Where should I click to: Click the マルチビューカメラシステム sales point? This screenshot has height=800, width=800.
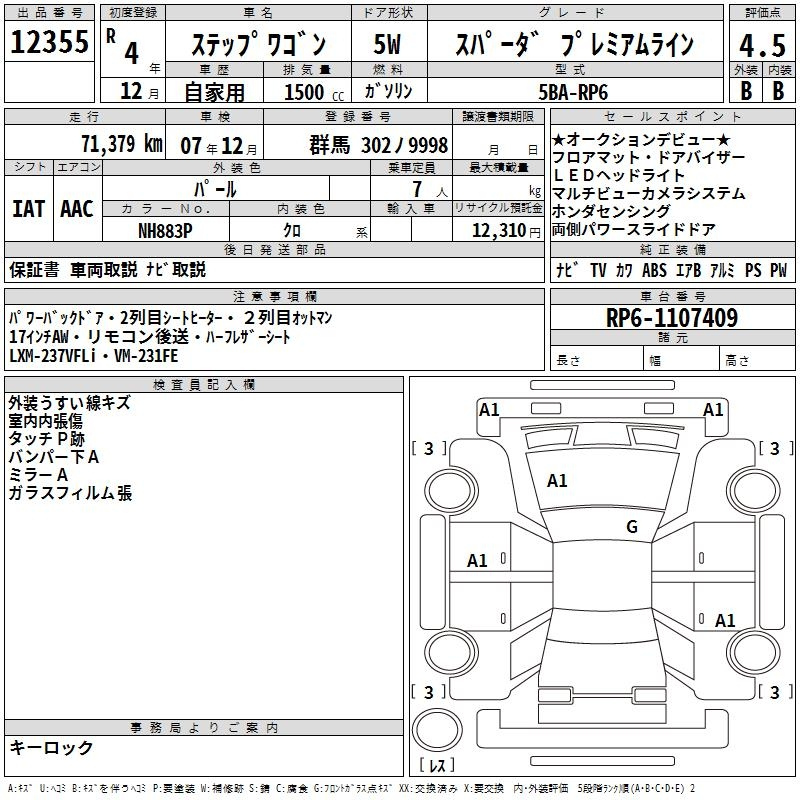pyautogui.click(x=648, y=193)
